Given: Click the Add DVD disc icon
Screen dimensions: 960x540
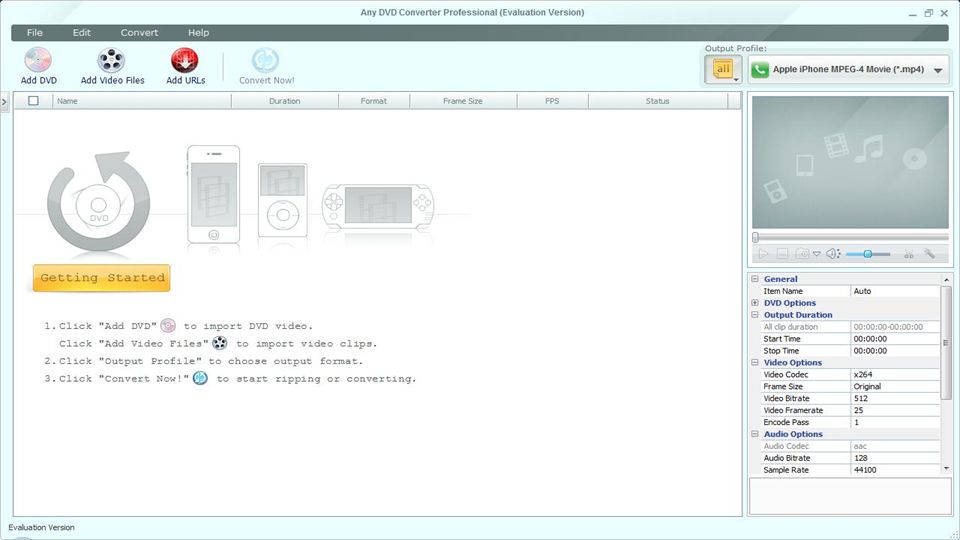Looking at the screenshot, I should (x=38, y=60).
